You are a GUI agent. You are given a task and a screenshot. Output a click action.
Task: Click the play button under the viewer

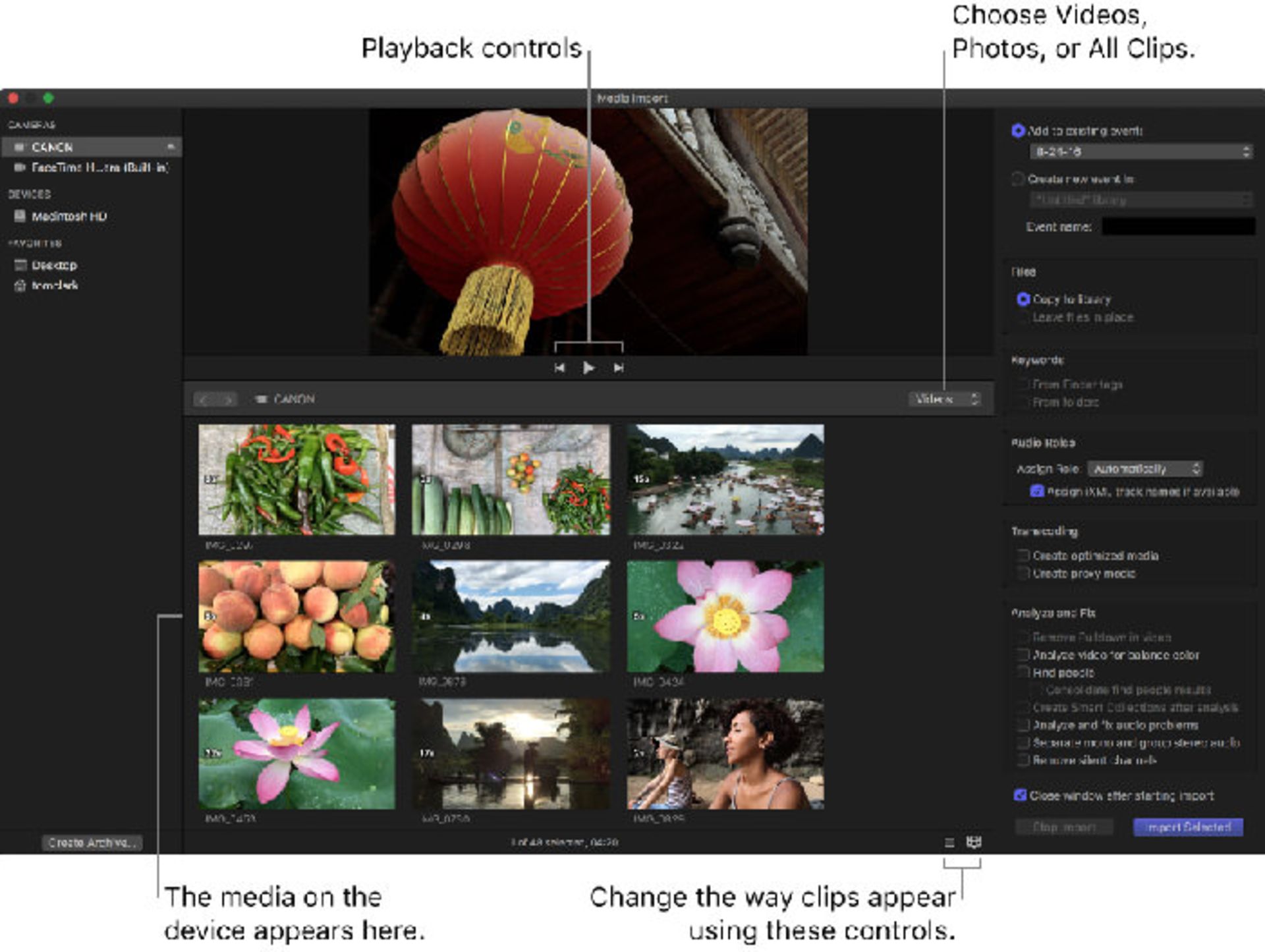click(x=588, y=368)
